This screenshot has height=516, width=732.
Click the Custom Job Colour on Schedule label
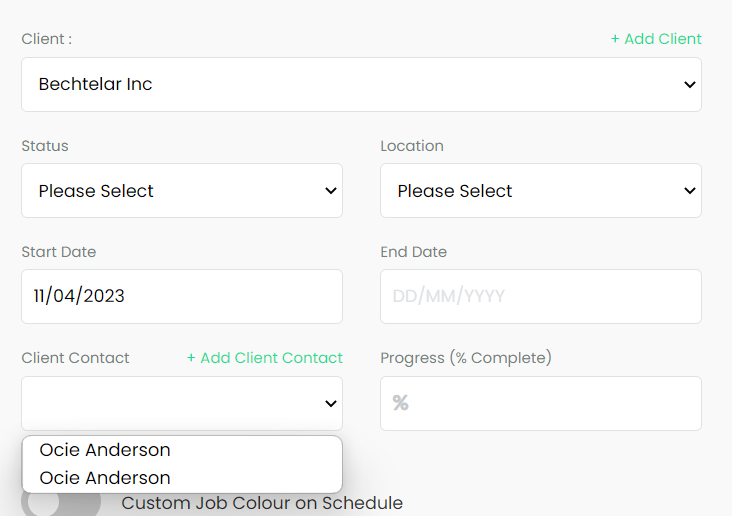click(262, 503)
